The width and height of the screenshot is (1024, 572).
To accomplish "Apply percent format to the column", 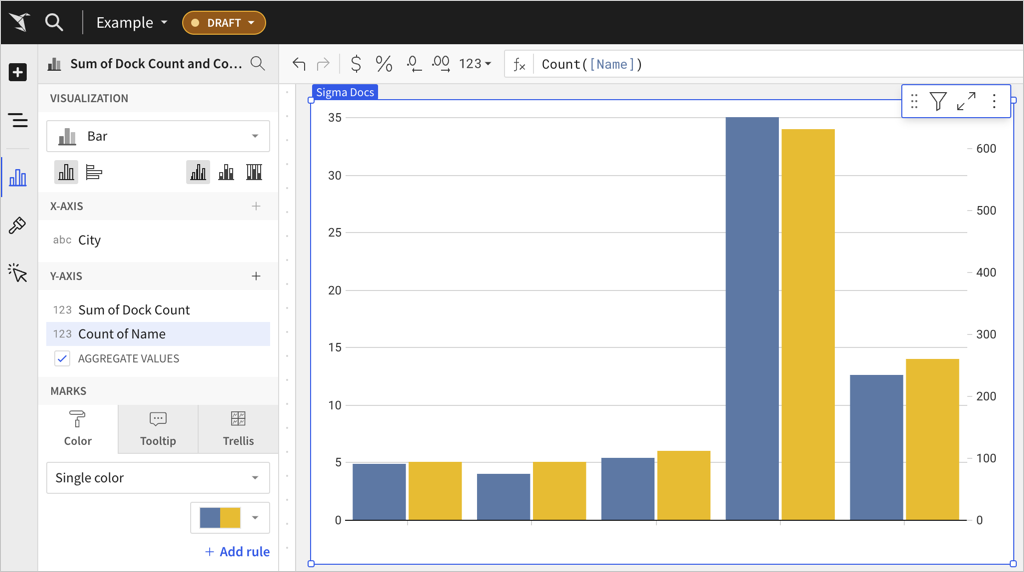I will (384, 64).
